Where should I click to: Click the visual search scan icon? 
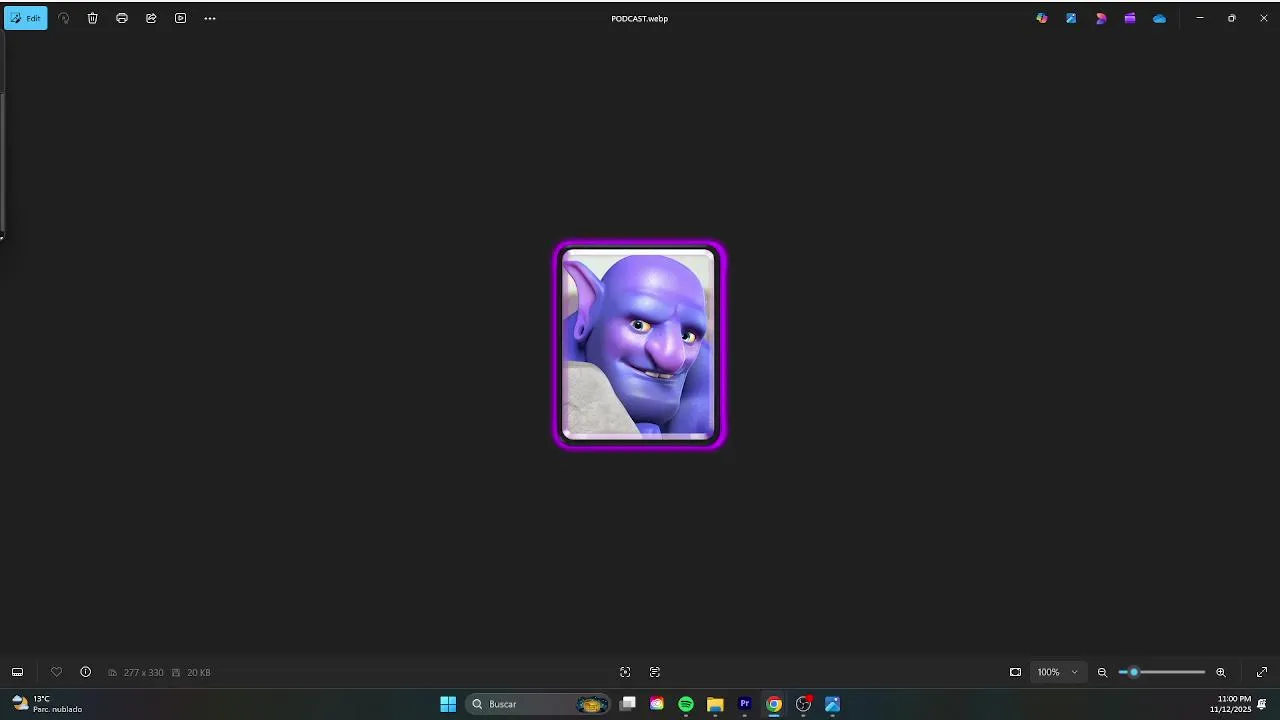click(625, 672)
